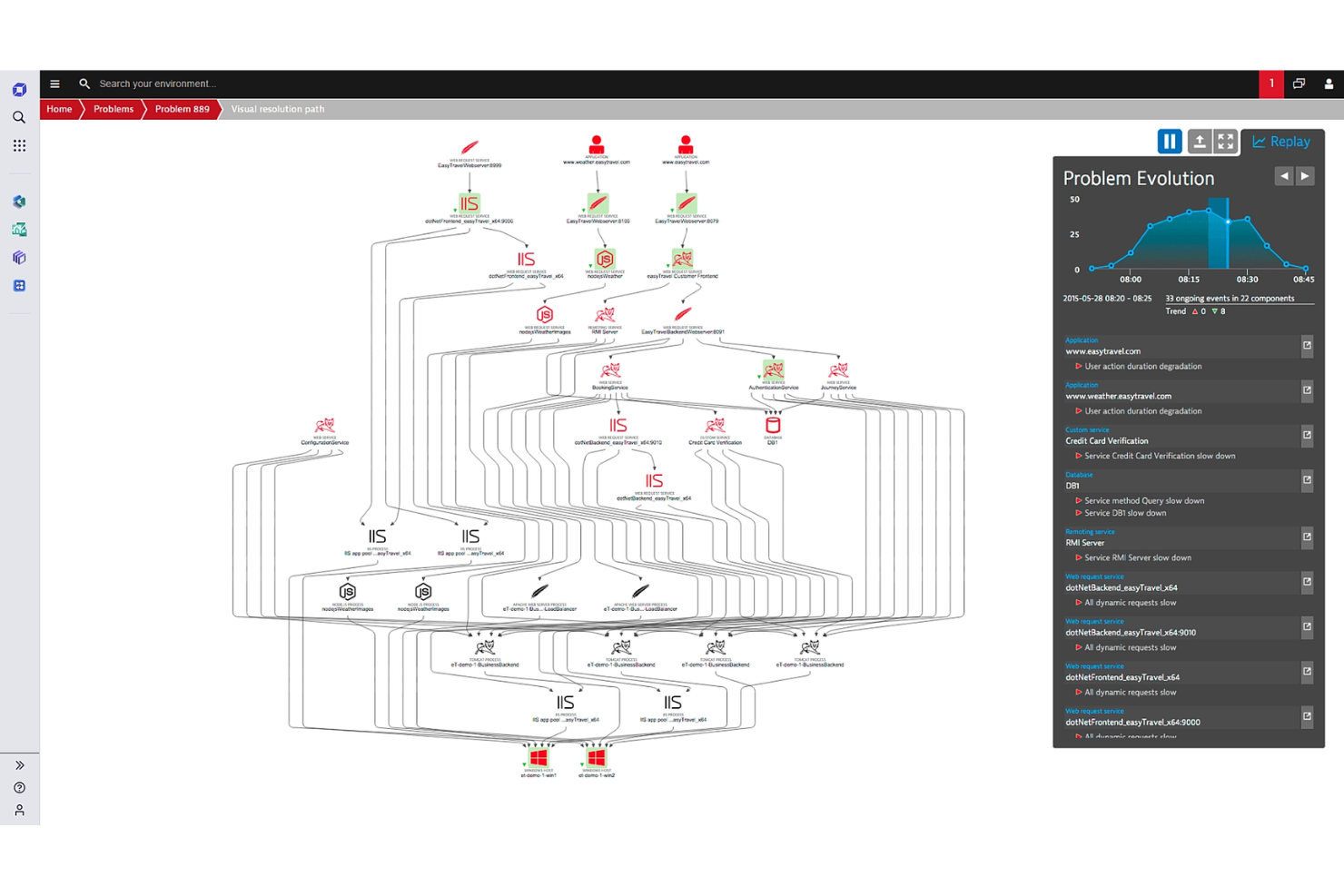Open the purple layers icon in sidebar

coord(19,258)
